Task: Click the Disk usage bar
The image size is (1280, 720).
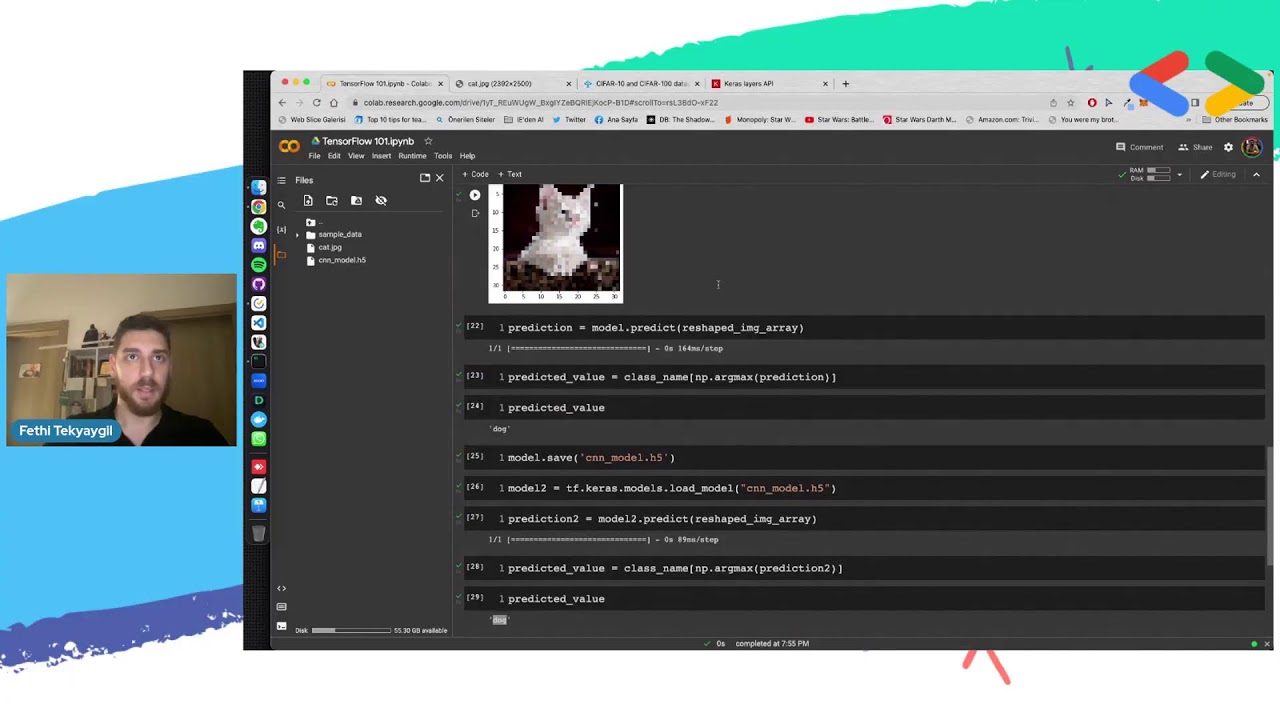Action: pyautogui.click(x=351, y=630)
